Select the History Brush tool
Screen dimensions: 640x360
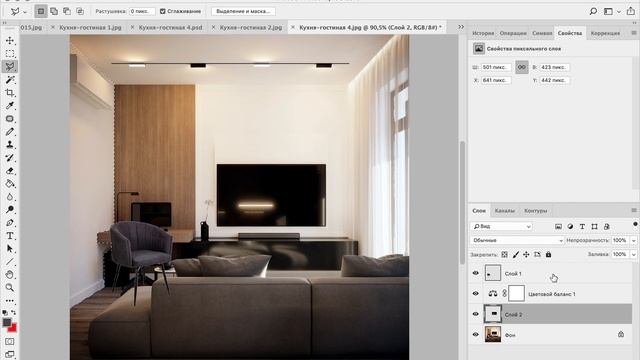pyautogui.click(x=10, y=158)
